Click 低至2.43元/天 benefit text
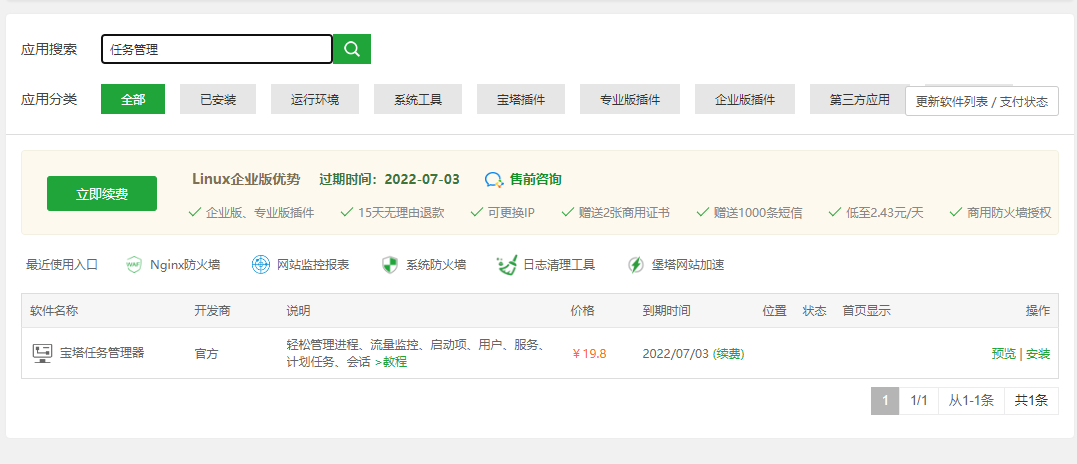The image size is (1077, 464). click(x=885, y=213)
